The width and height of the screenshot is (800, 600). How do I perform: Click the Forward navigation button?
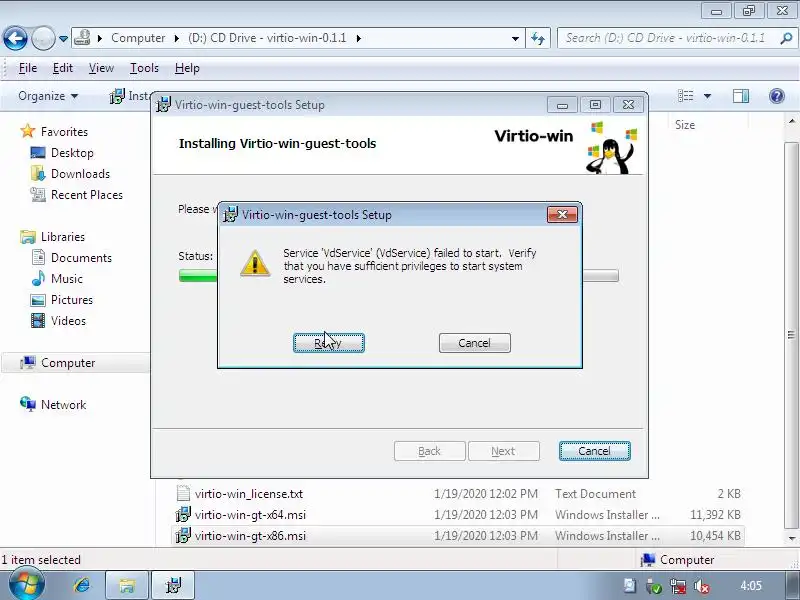(43, 38)
